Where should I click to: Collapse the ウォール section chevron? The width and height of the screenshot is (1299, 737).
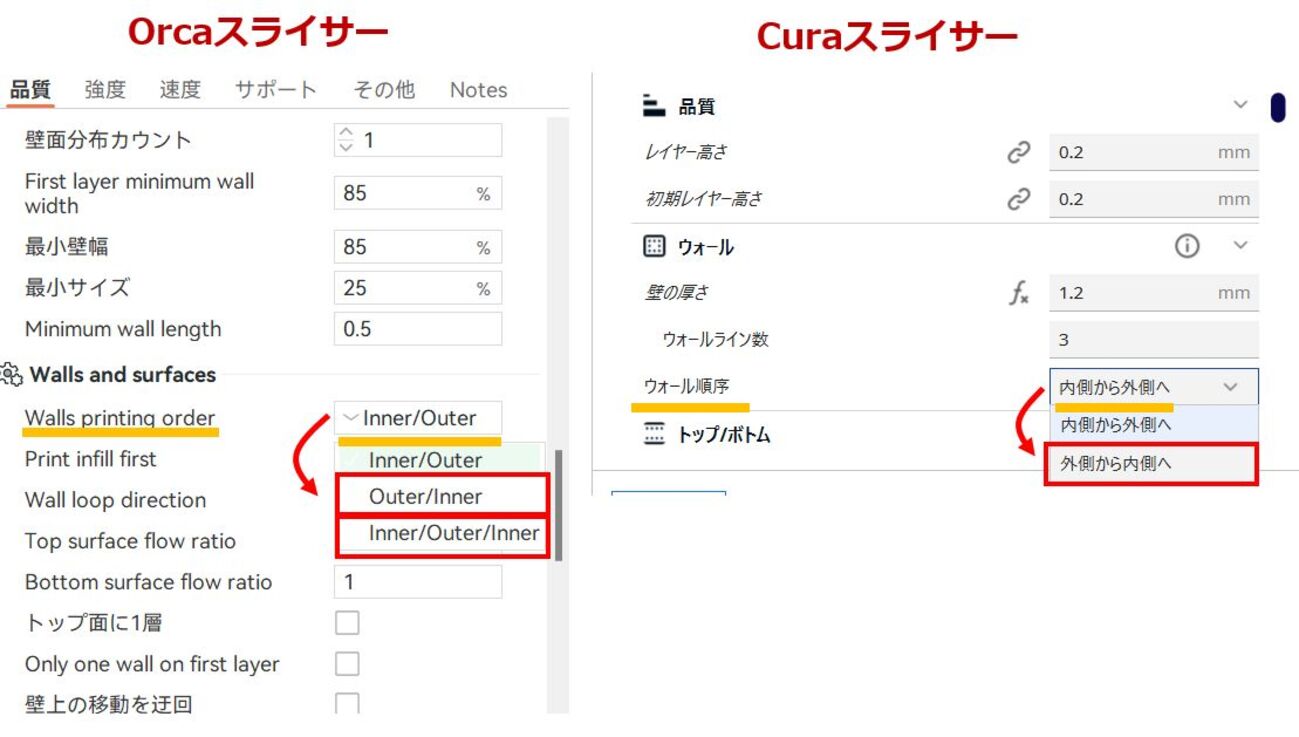(1240, 245)
